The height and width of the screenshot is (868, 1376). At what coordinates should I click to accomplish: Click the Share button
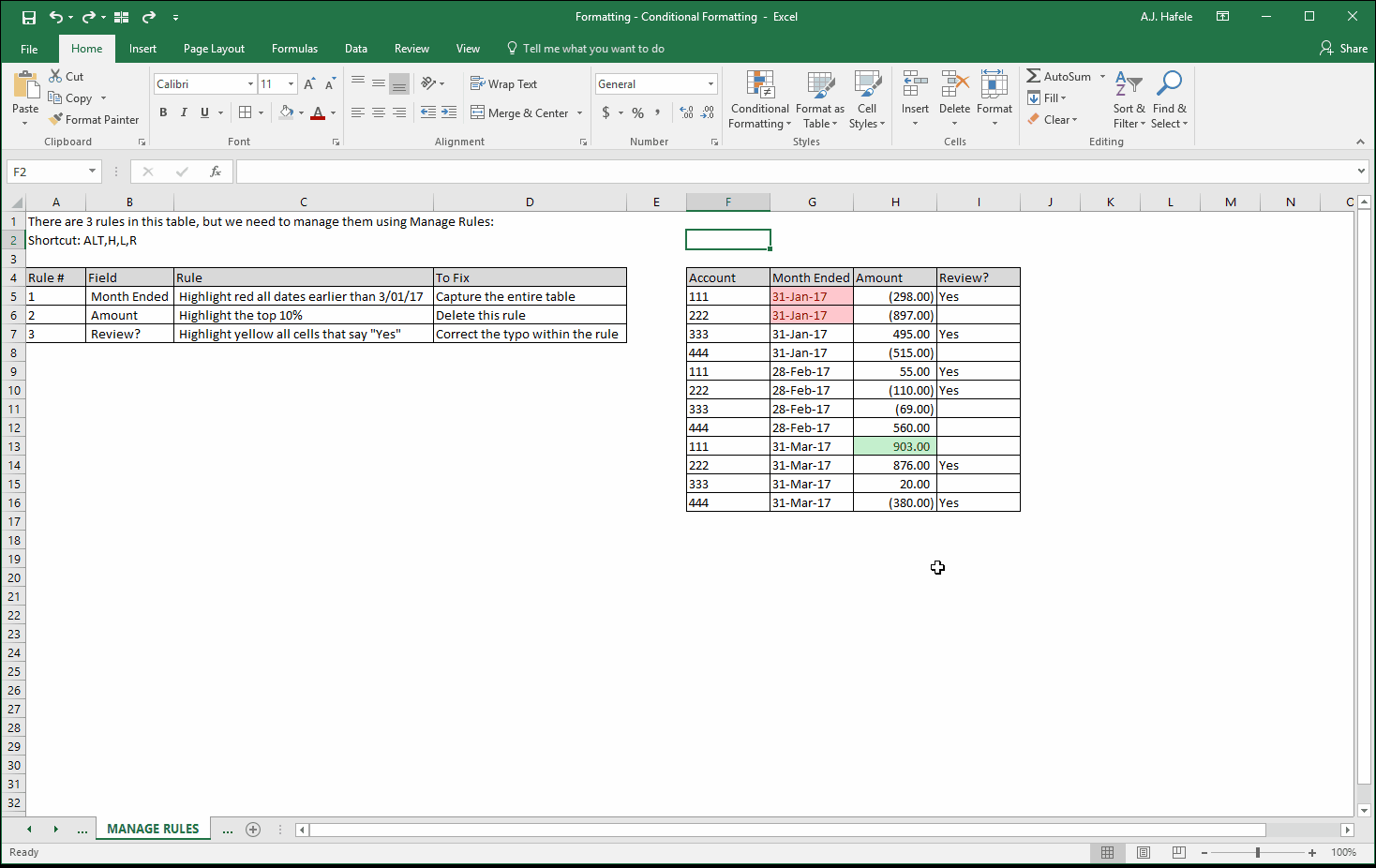1343,48
